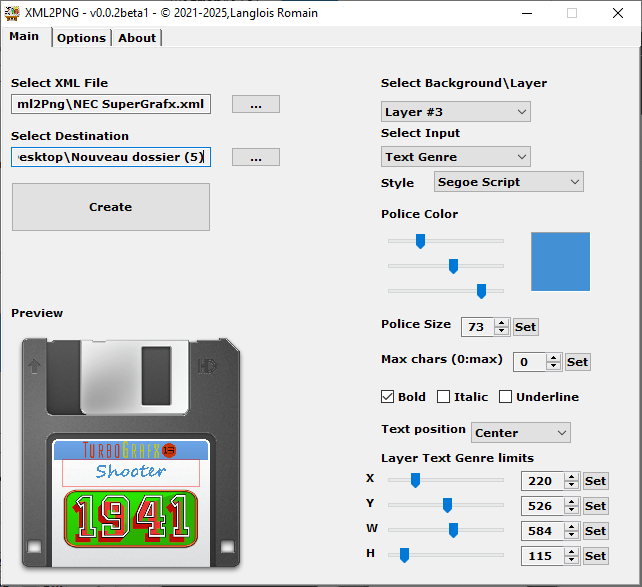Click Set button for X limit
Image resolution: width=642 pixels, height=587 pixels.
coord(596,481)
